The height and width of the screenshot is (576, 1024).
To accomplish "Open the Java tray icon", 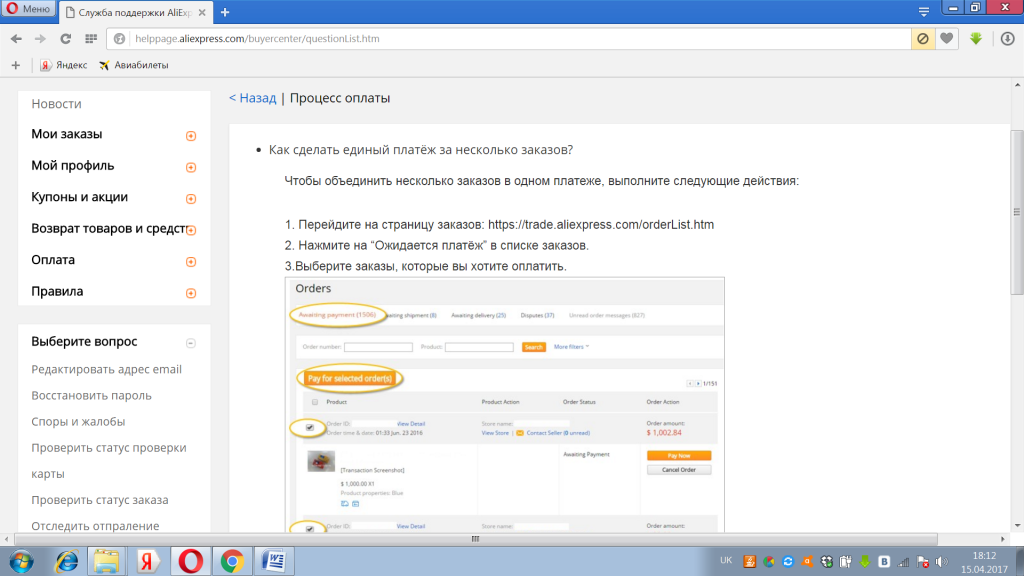I will (750, 562).
